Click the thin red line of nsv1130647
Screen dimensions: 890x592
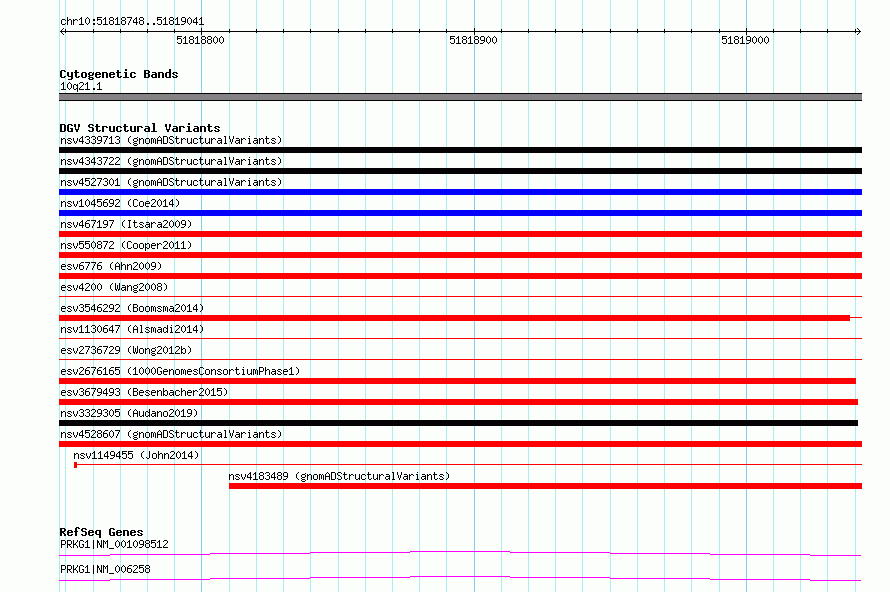click(460, 338)
